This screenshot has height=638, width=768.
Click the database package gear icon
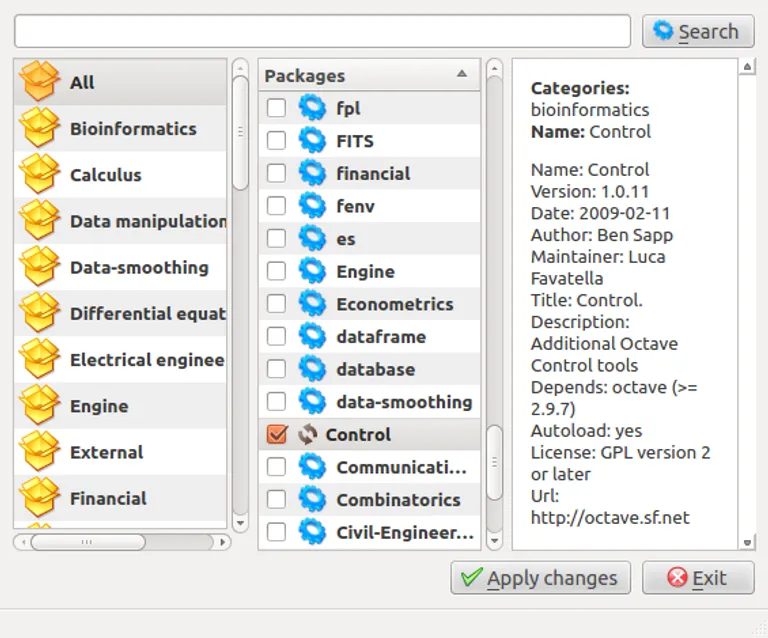[x=312, y=369]
